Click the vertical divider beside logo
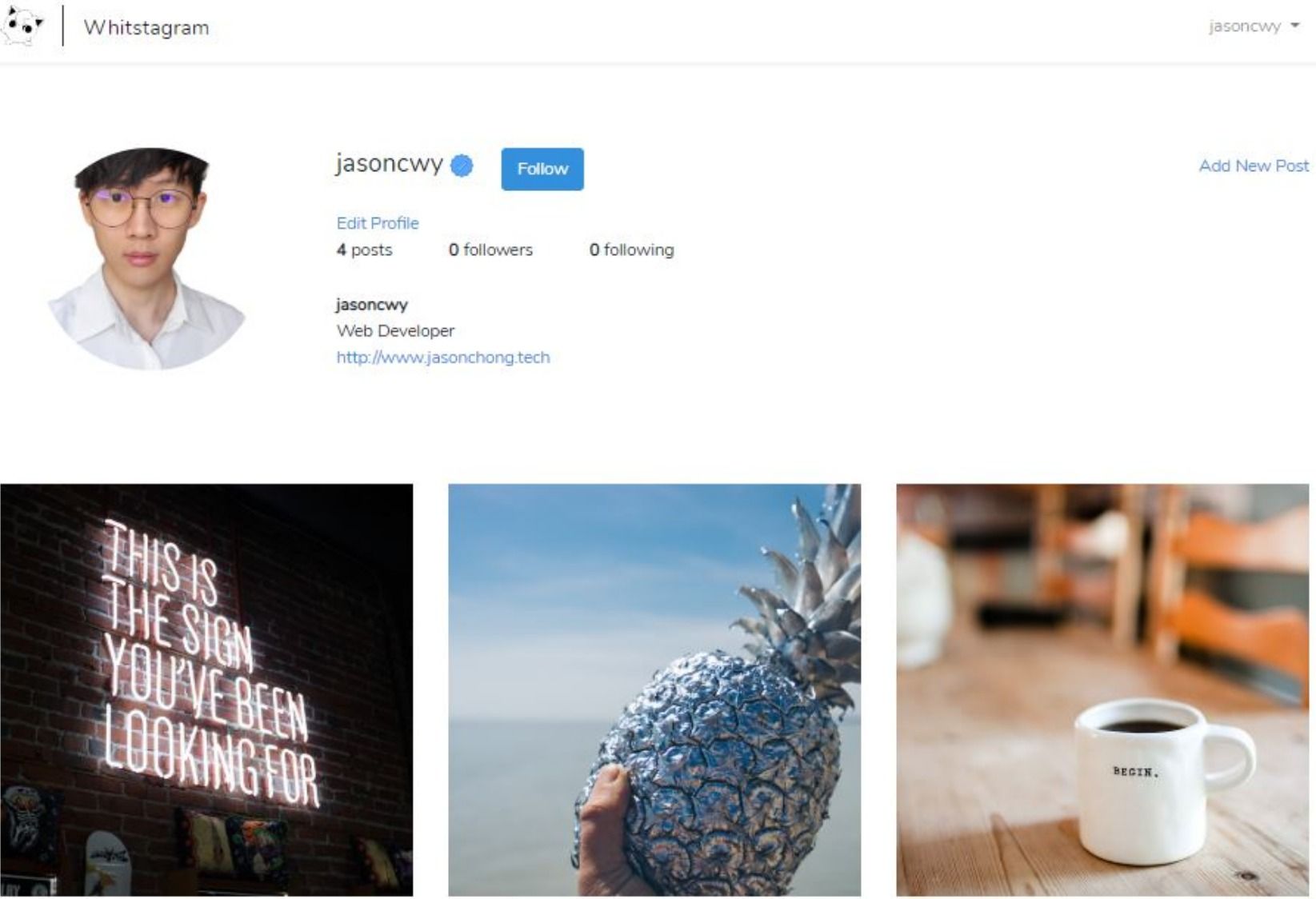Screen dimensions: 1316x899 (x=63, y=26)
